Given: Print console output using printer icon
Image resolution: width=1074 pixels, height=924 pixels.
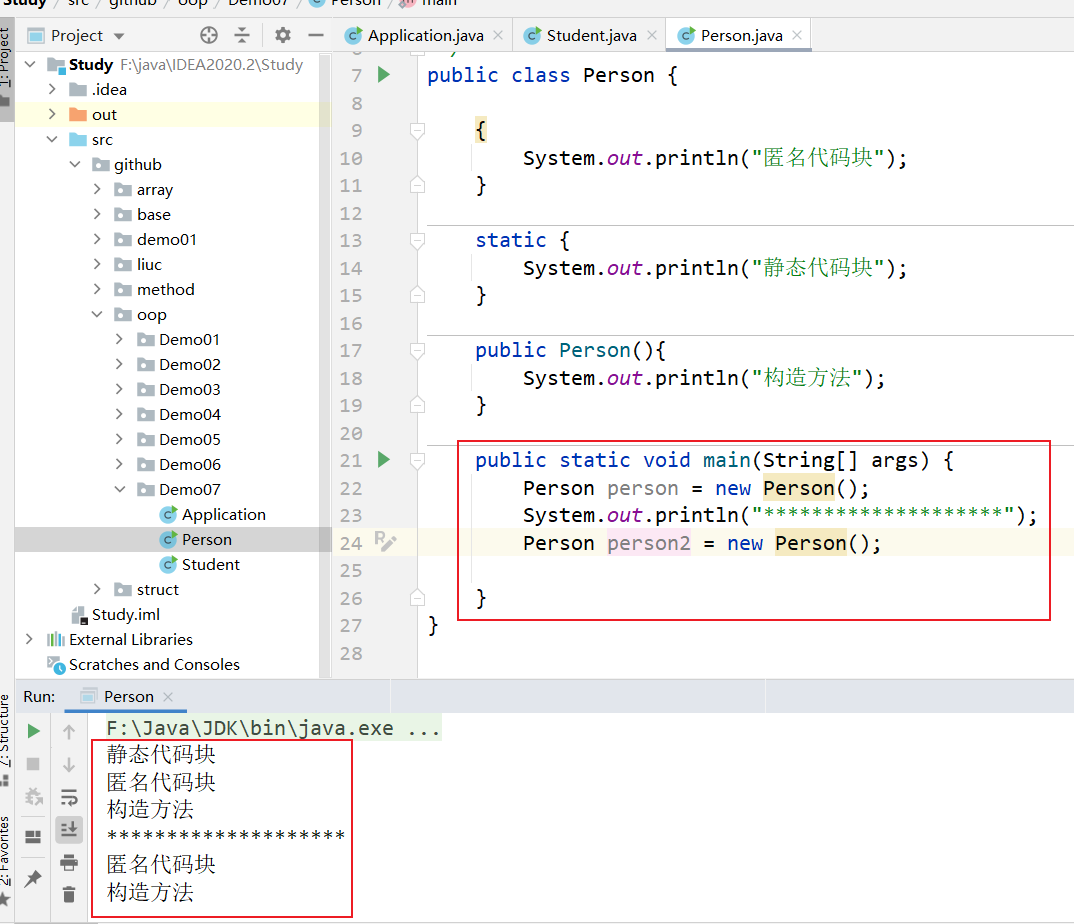Looking at the screenshot, I should (x=69, y=862).
